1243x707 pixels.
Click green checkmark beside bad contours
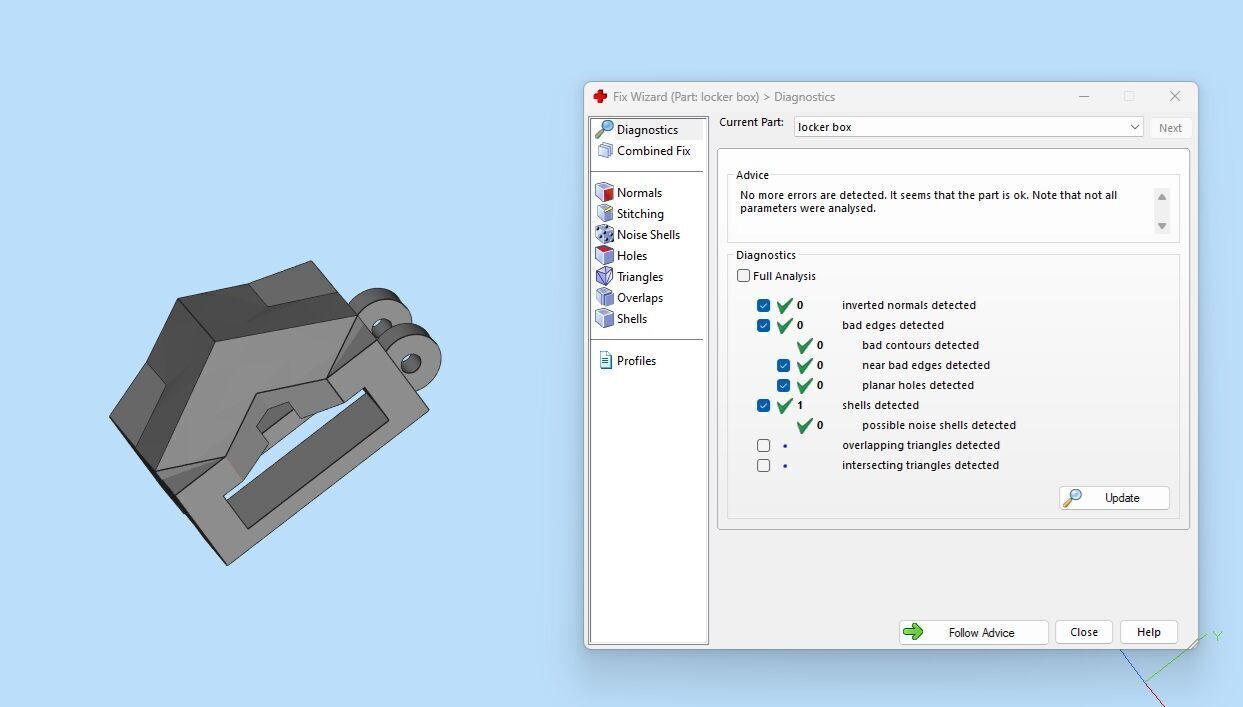pyautogui.click(x=805, y=345)
